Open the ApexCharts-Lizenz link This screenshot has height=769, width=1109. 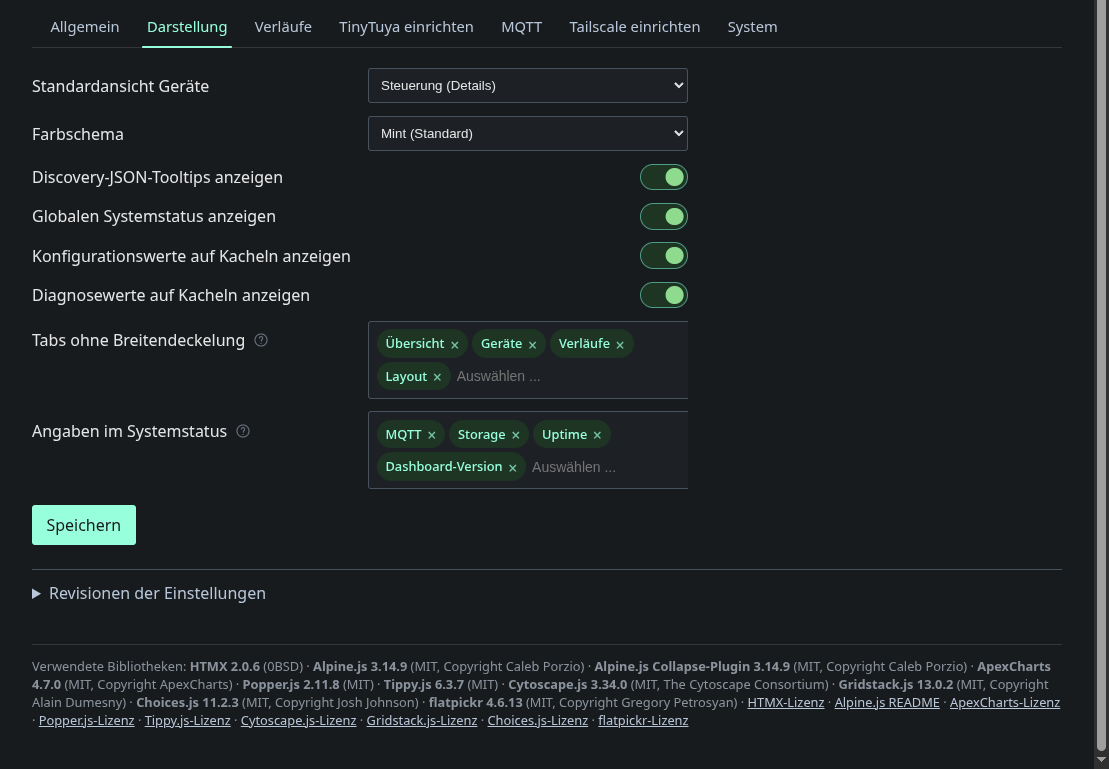[1004, 702]
